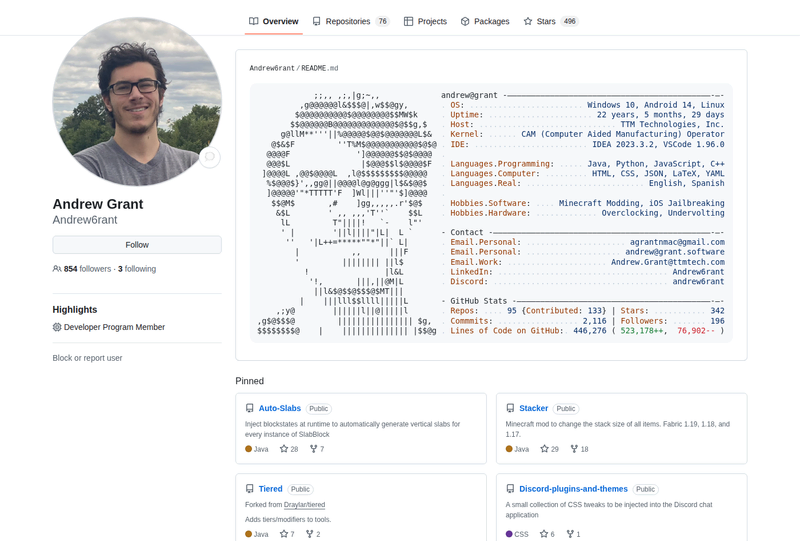This screenshot has height=541, width=800.
Task: Click the Andrew.Grant@ttmtech.com work email
Action: click(668, 262)
